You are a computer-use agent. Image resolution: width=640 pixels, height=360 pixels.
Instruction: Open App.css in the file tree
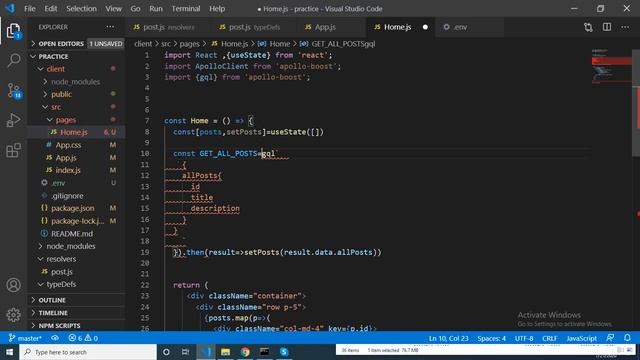[76, 145]
